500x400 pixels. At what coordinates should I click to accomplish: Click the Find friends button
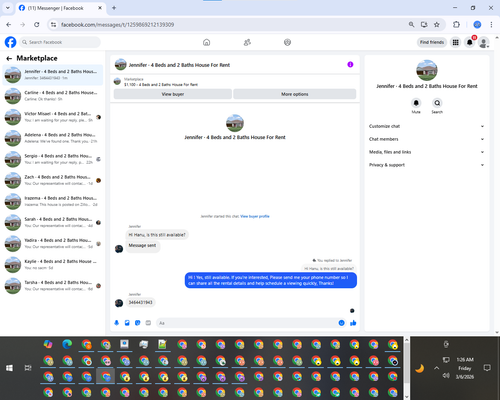432,42
